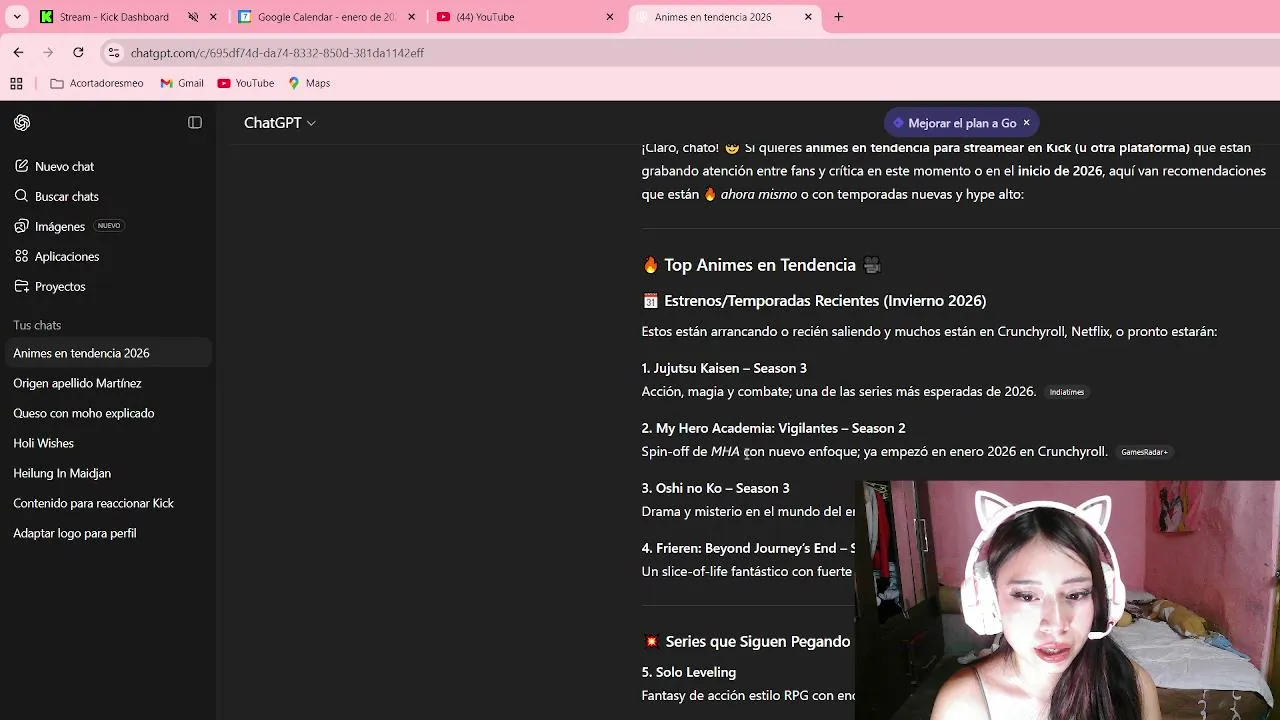The height and width of the screenshot is (720, 1280).
Task: Open the YouTube bookmark
Action: tap(245, 83)
